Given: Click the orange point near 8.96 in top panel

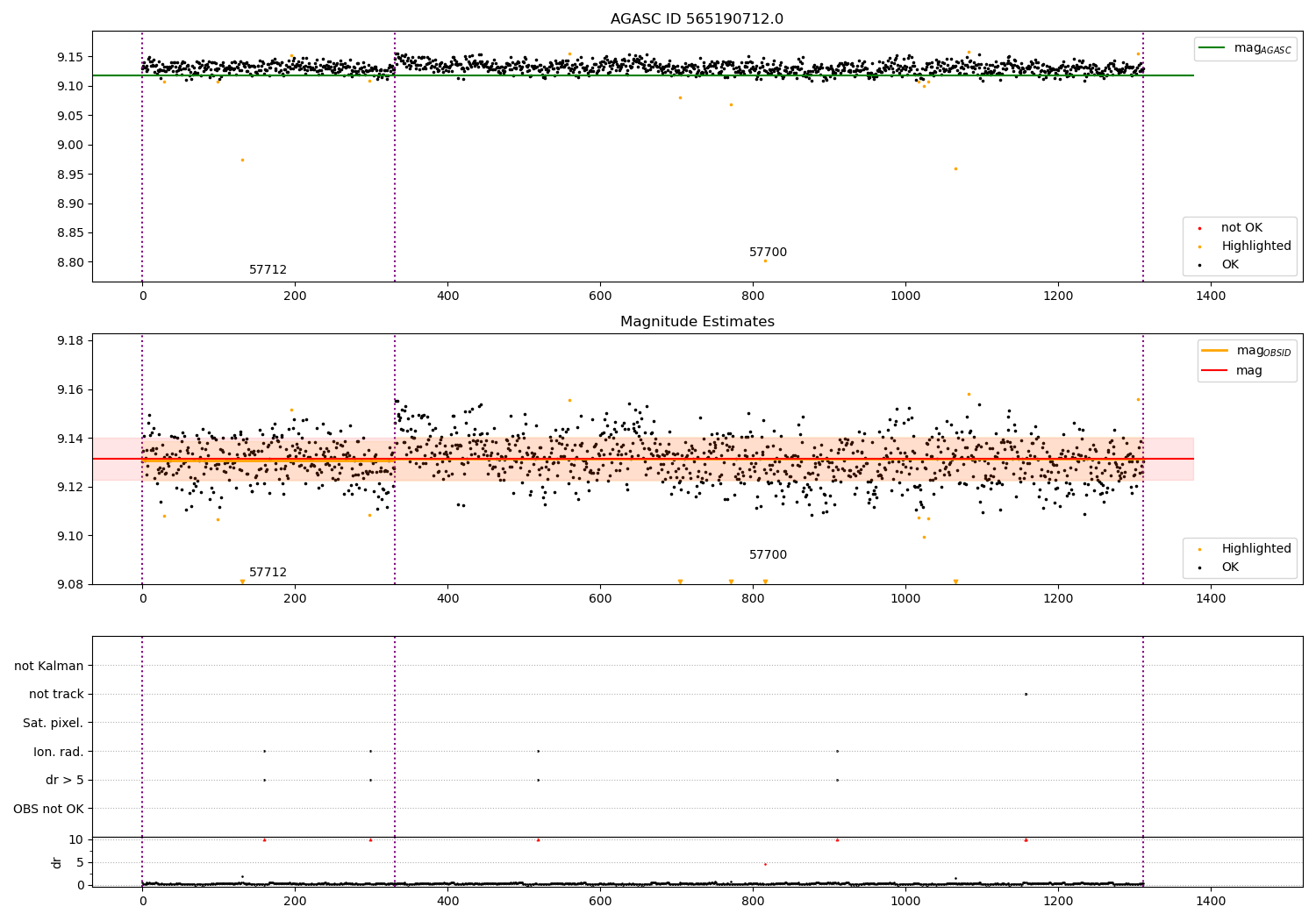Looking at the screenshot, I should coord(955,168).
